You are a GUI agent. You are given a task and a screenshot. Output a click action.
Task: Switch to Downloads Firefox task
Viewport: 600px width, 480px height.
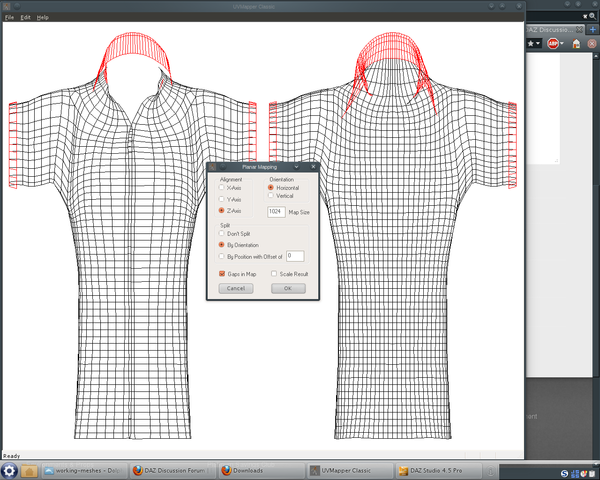[262, 470]
